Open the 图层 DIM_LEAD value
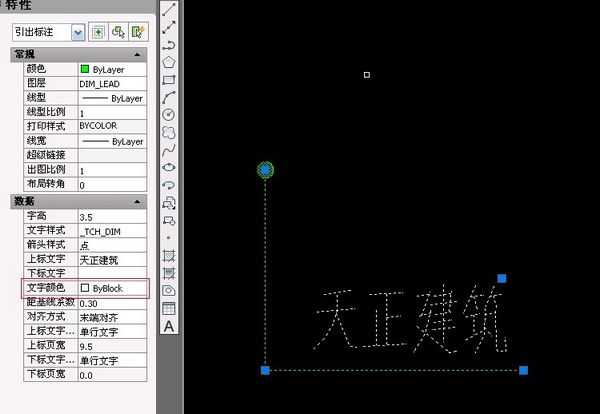This screenshot has height=414, width=600. click(112, 84)
